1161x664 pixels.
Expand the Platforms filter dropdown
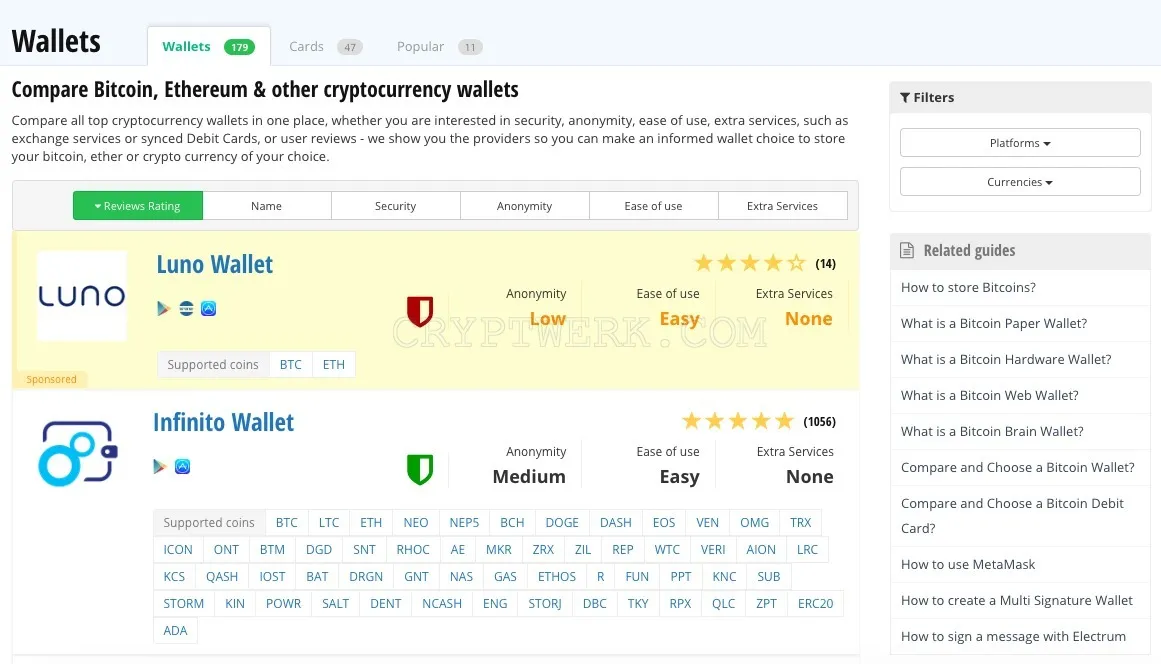tap(1020, 143)
